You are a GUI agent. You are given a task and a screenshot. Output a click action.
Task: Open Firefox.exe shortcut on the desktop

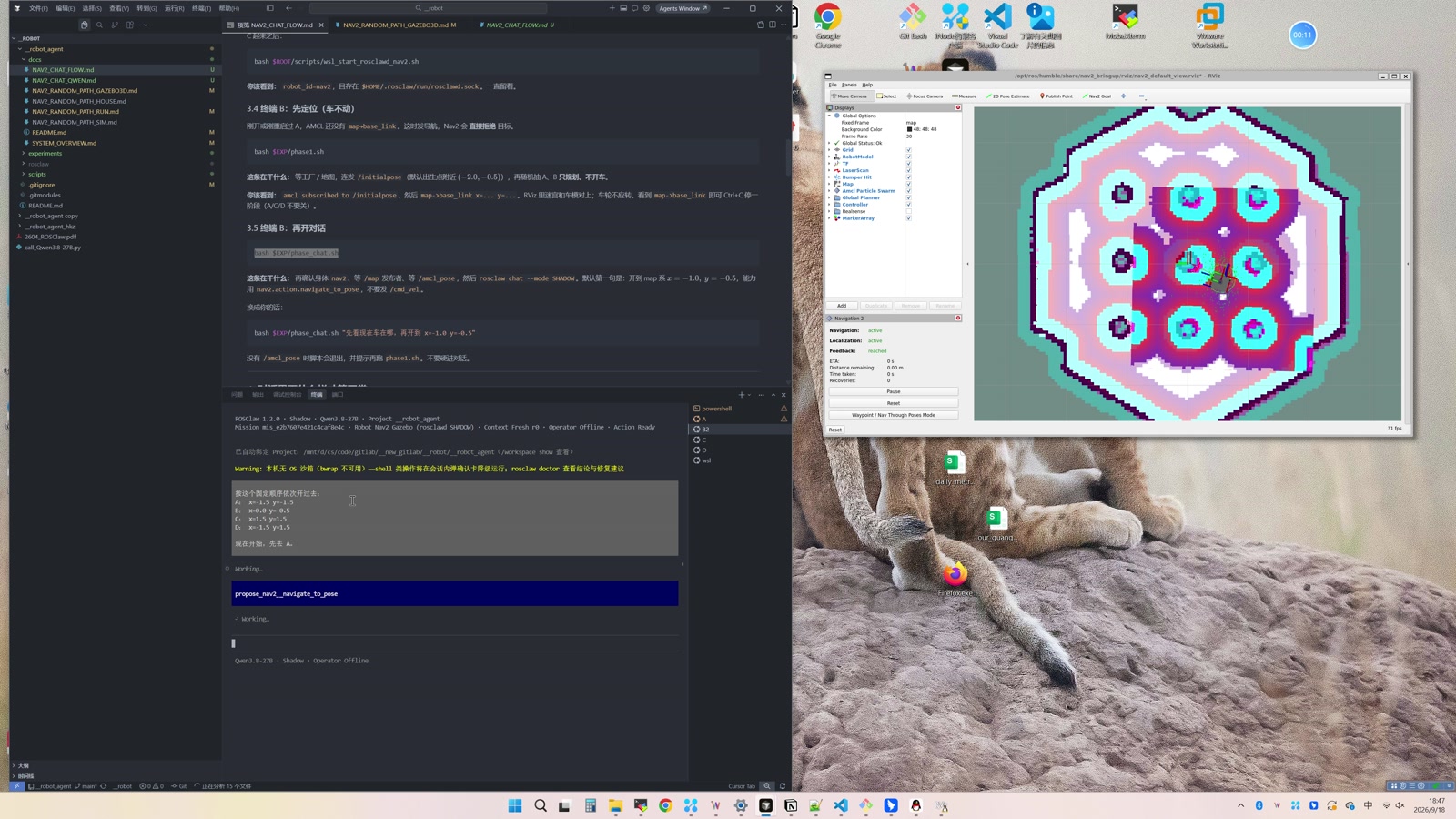[x=955, y=580]
